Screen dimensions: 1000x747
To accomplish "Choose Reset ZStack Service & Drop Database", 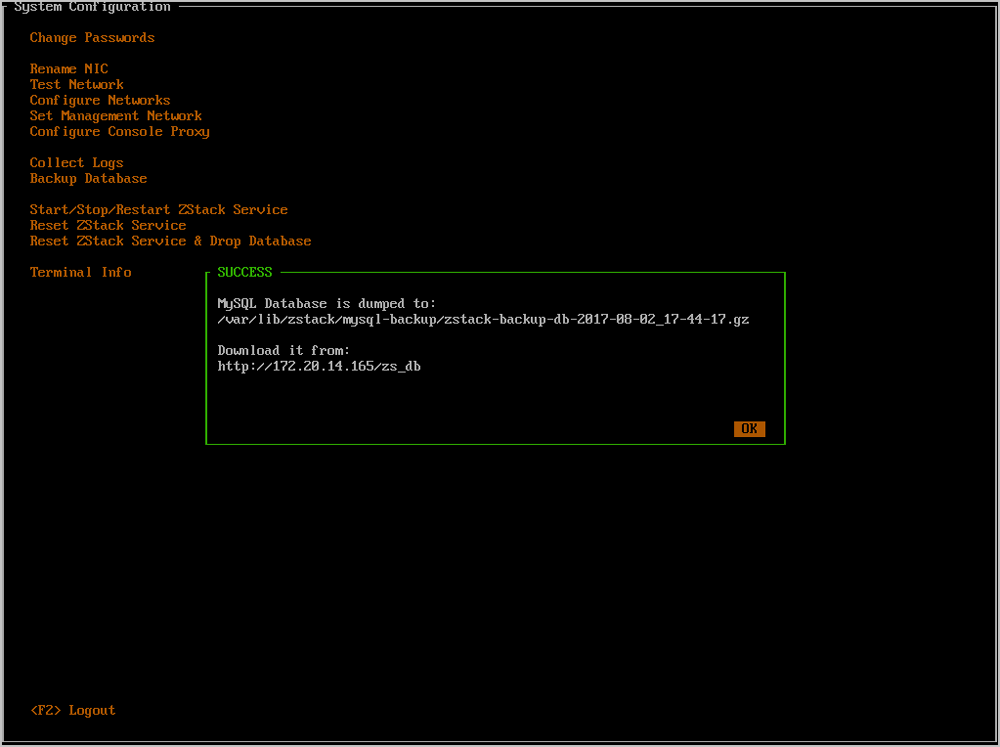I will pyautogui.click(x=170, y=241).
